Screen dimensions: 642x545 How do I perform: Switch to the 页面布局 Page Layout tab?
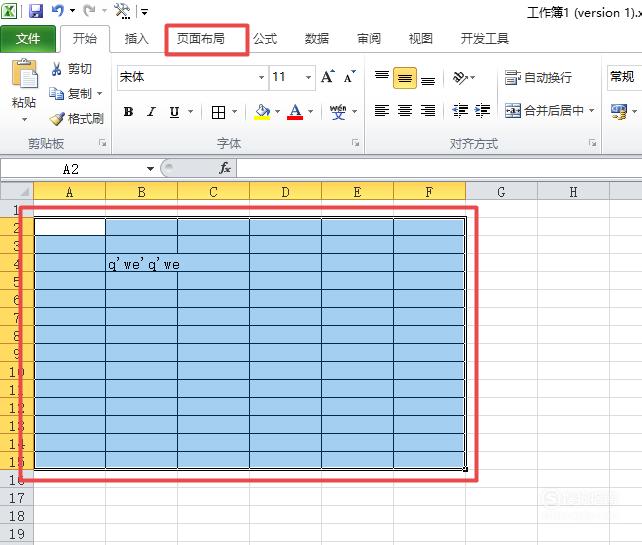pyautogui.click(x=201, y=39)
